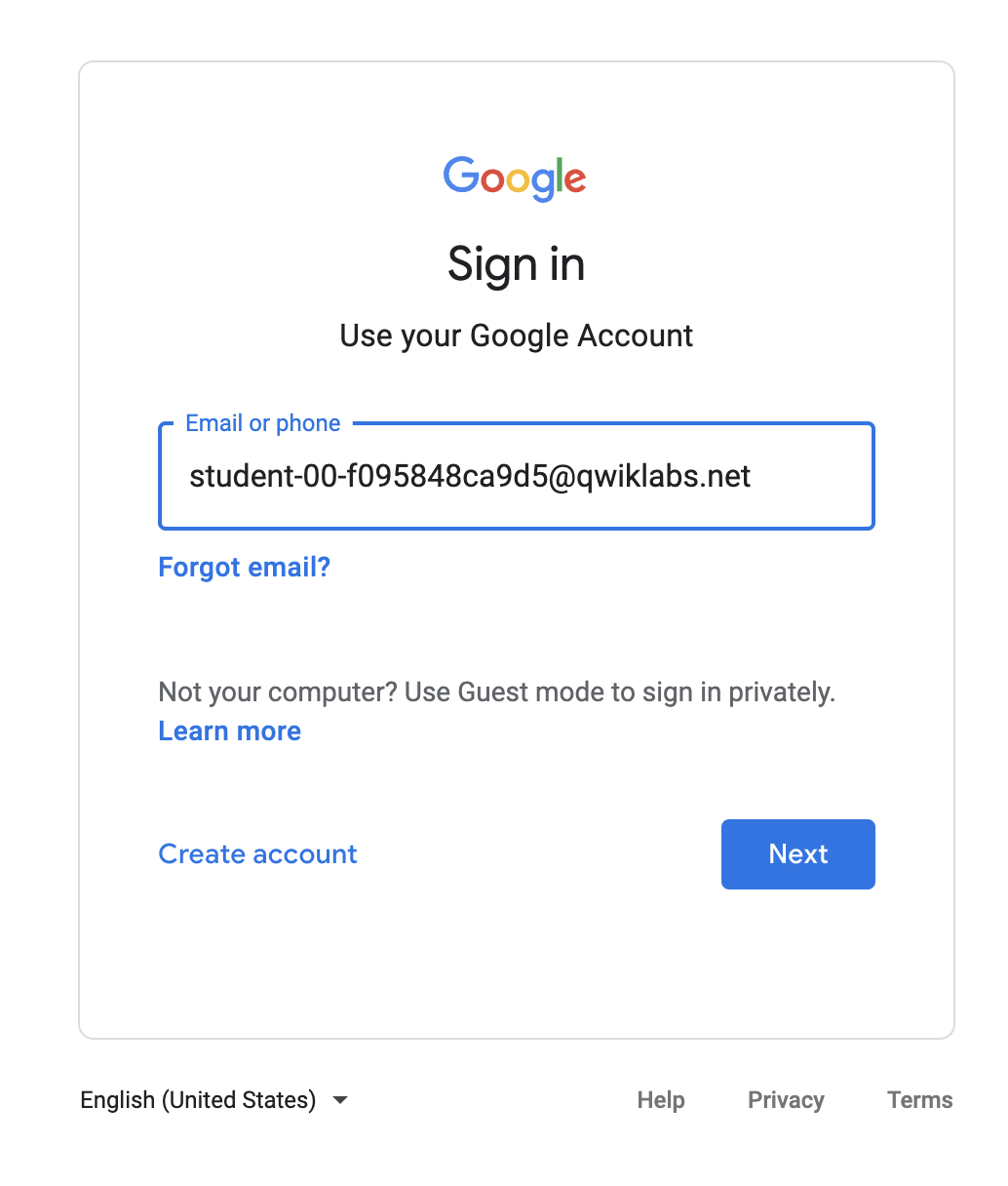The image size is (1008, 1186).
Task: Start creating a new Google account
Action: point(256,854)
